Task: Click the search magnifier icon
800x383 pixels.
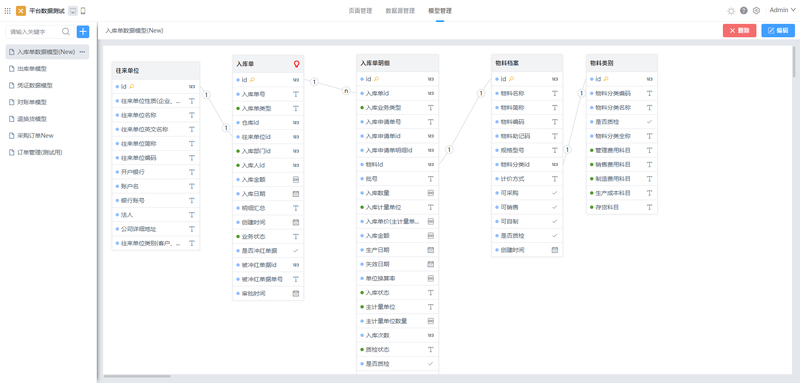Action: tap(66, 32)
